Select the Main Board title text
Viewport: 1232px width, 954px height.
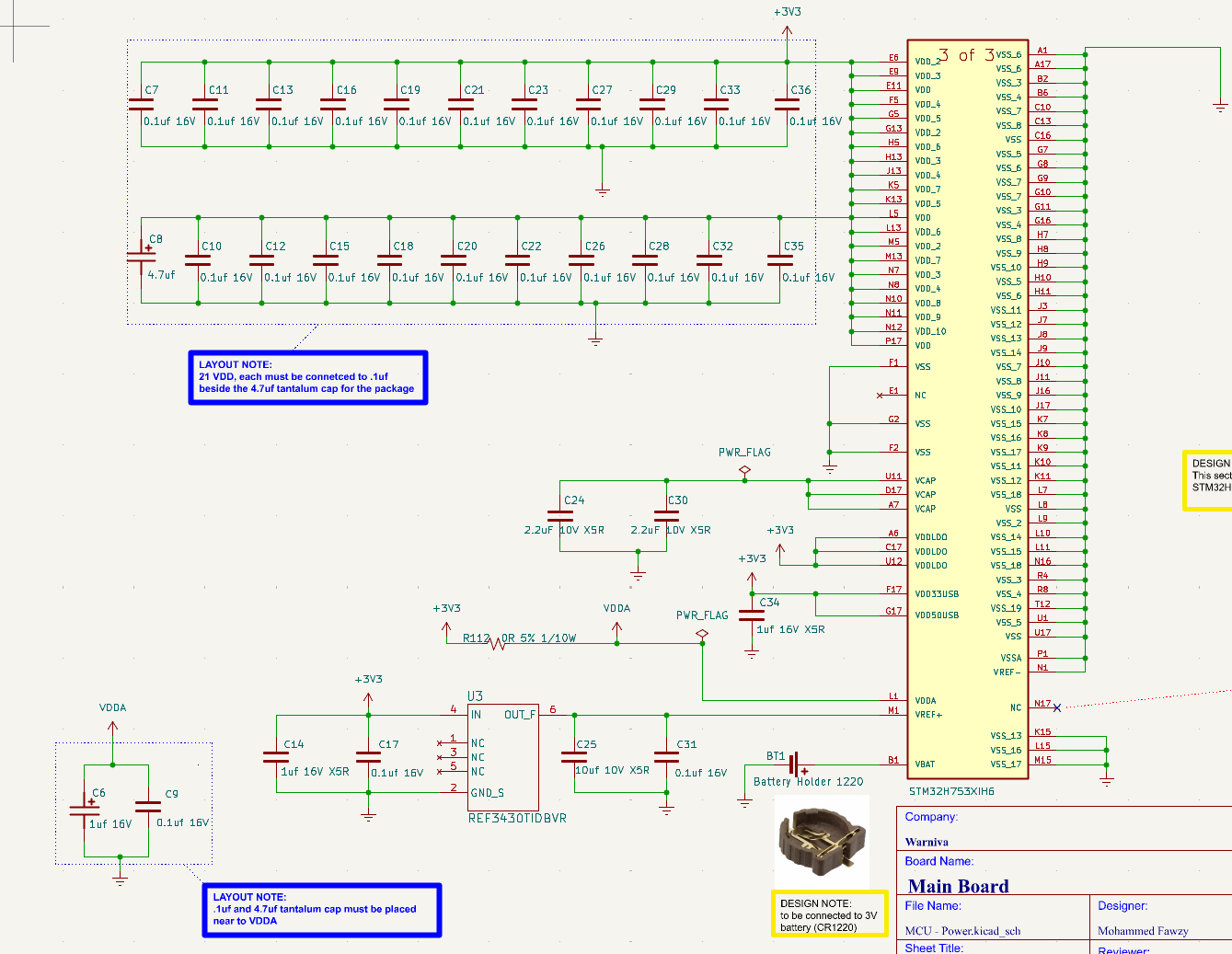958,886
